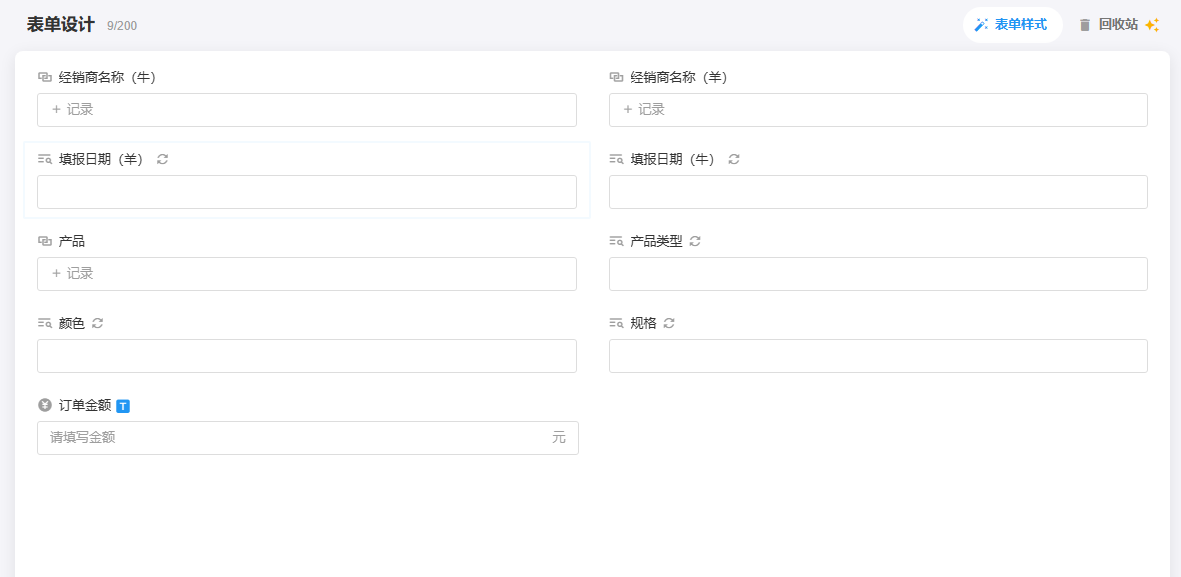This screenshot has height=577, width=1181.
Task: Open the 表单样式 form style button
Action: tap(1012, 25)
